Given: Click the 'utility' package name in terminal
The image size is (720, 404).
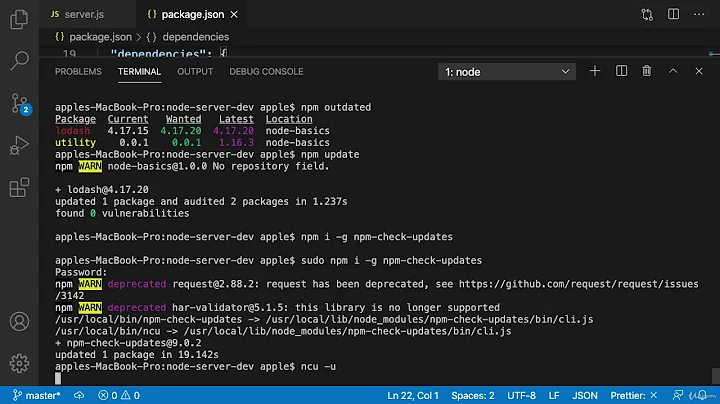Looking at the screenshot, I should 75,143.
